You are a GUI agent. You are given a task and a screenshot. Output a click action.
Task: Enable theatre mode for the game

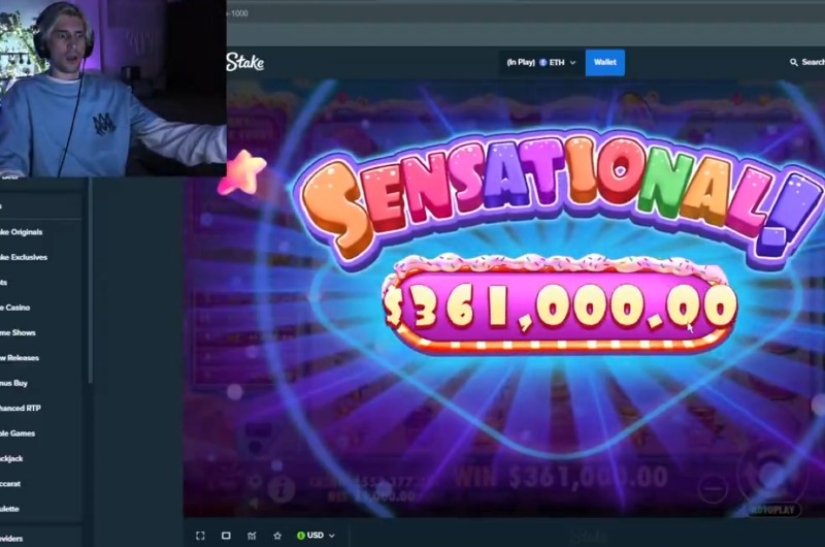coord(226,535)
